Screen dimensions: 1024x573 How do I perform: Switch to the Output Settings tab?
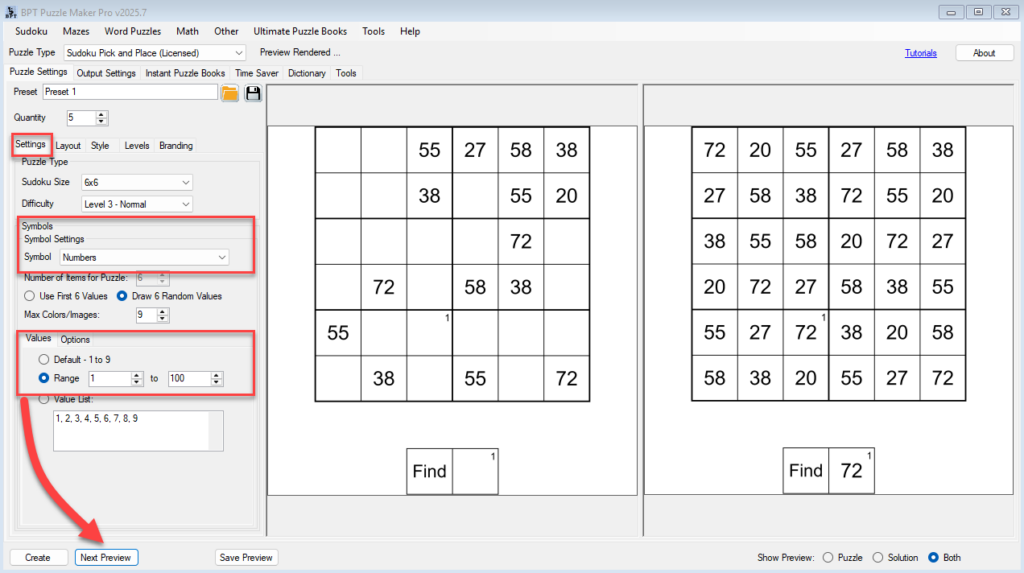106,73
